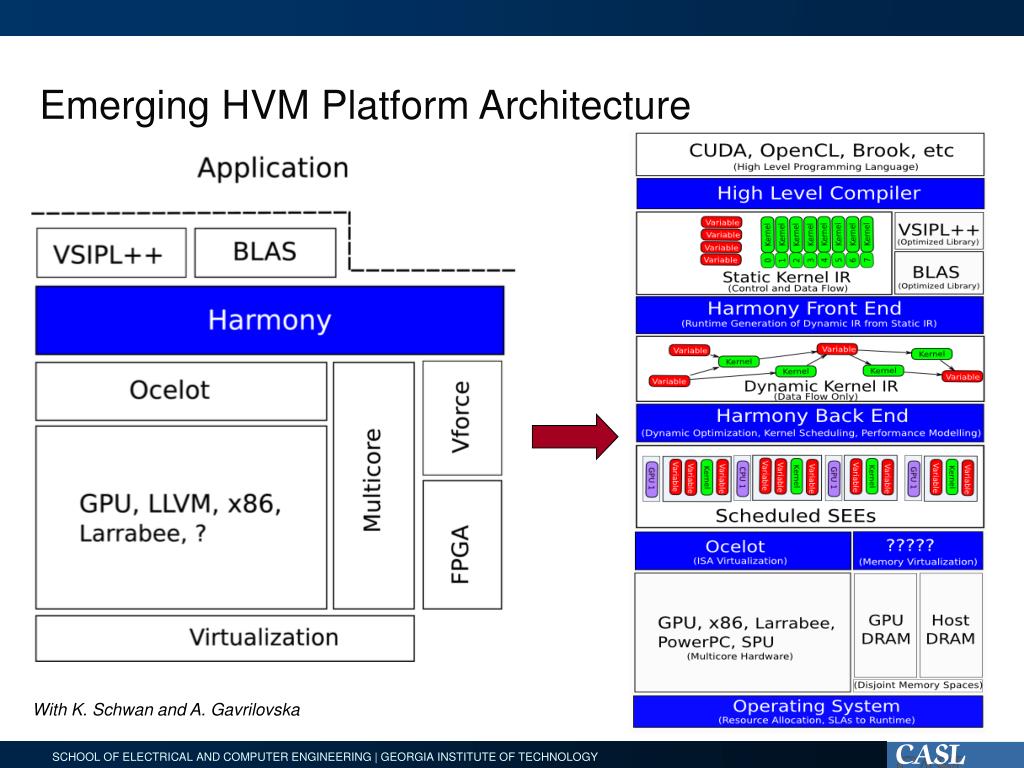Select the Harmony Front End bar
The height and width of the screenshot is (768, 1024).
click(810, 315)
